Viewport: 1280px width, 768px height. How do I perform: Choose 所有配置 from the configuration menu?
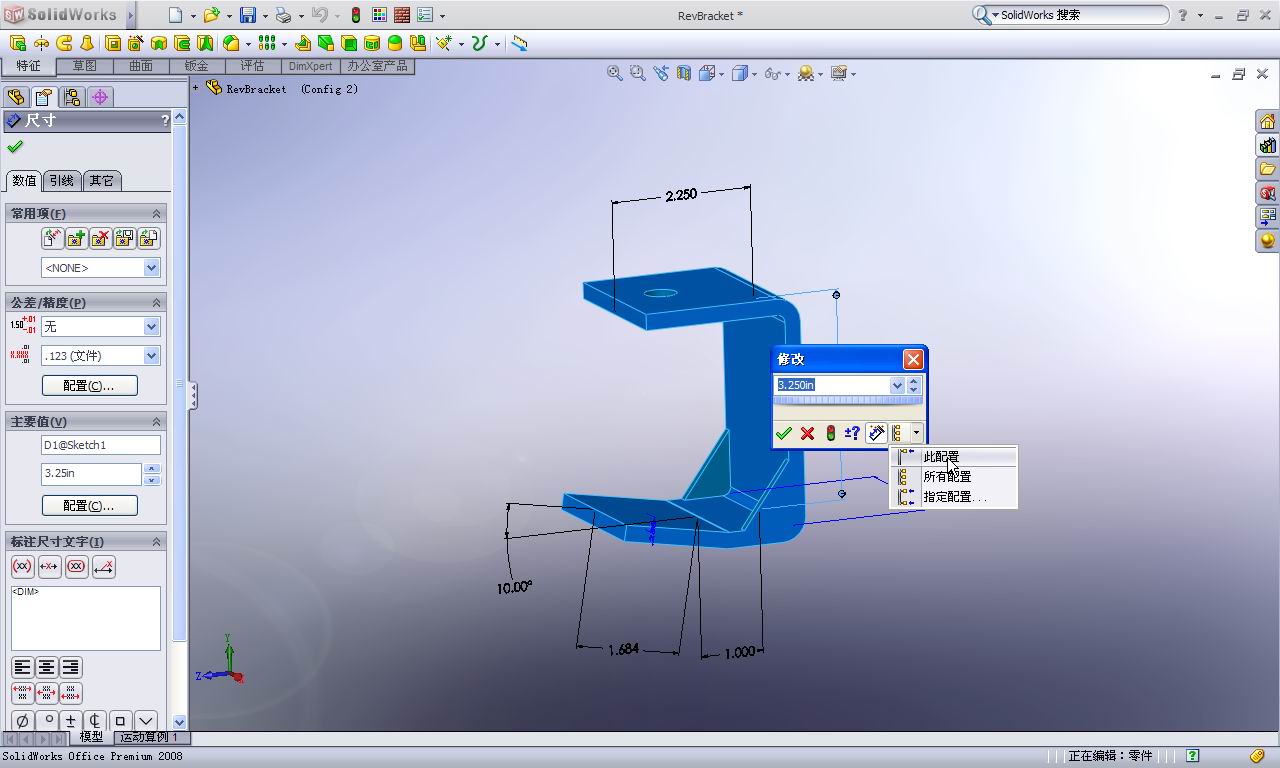coord(954,477)
